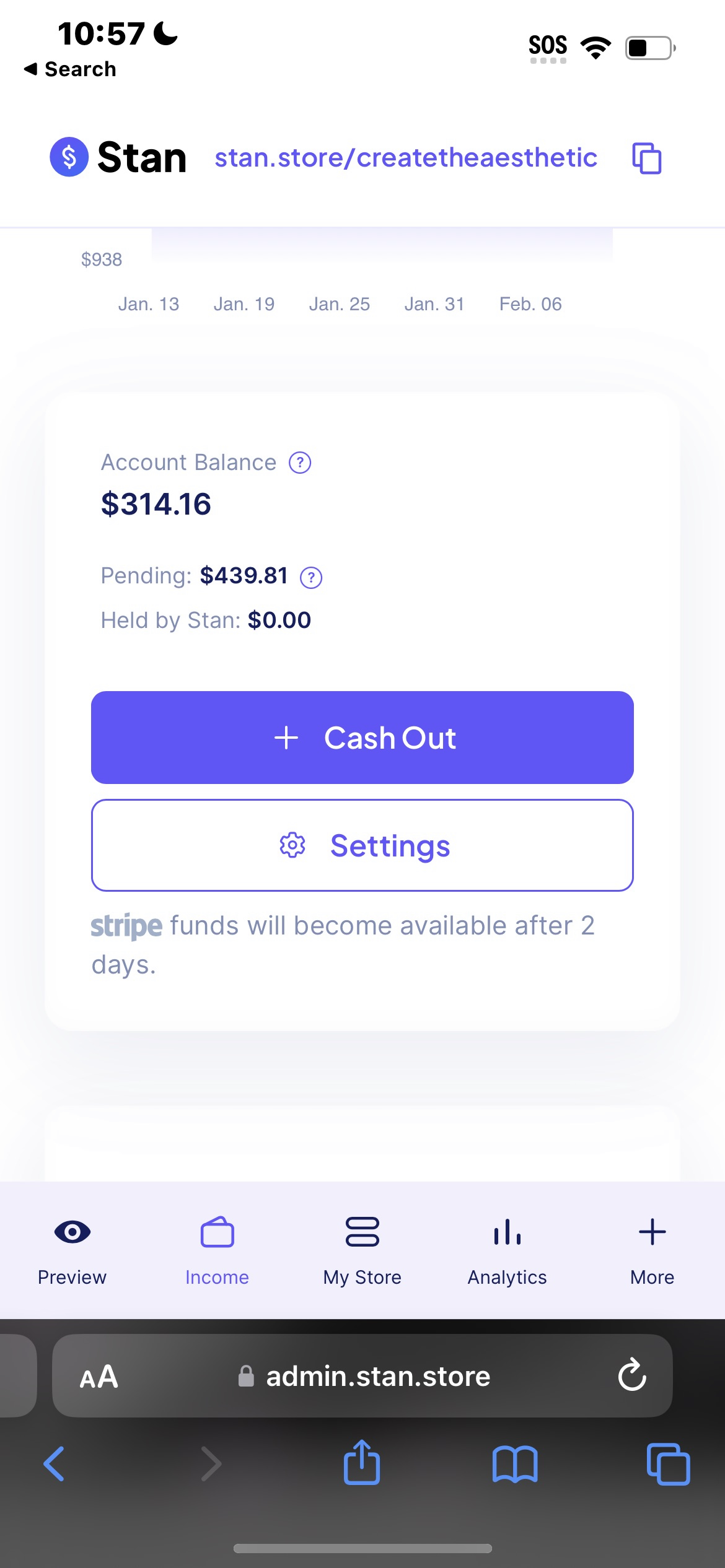Go back with Safari back arrow

pos(54,1464)
